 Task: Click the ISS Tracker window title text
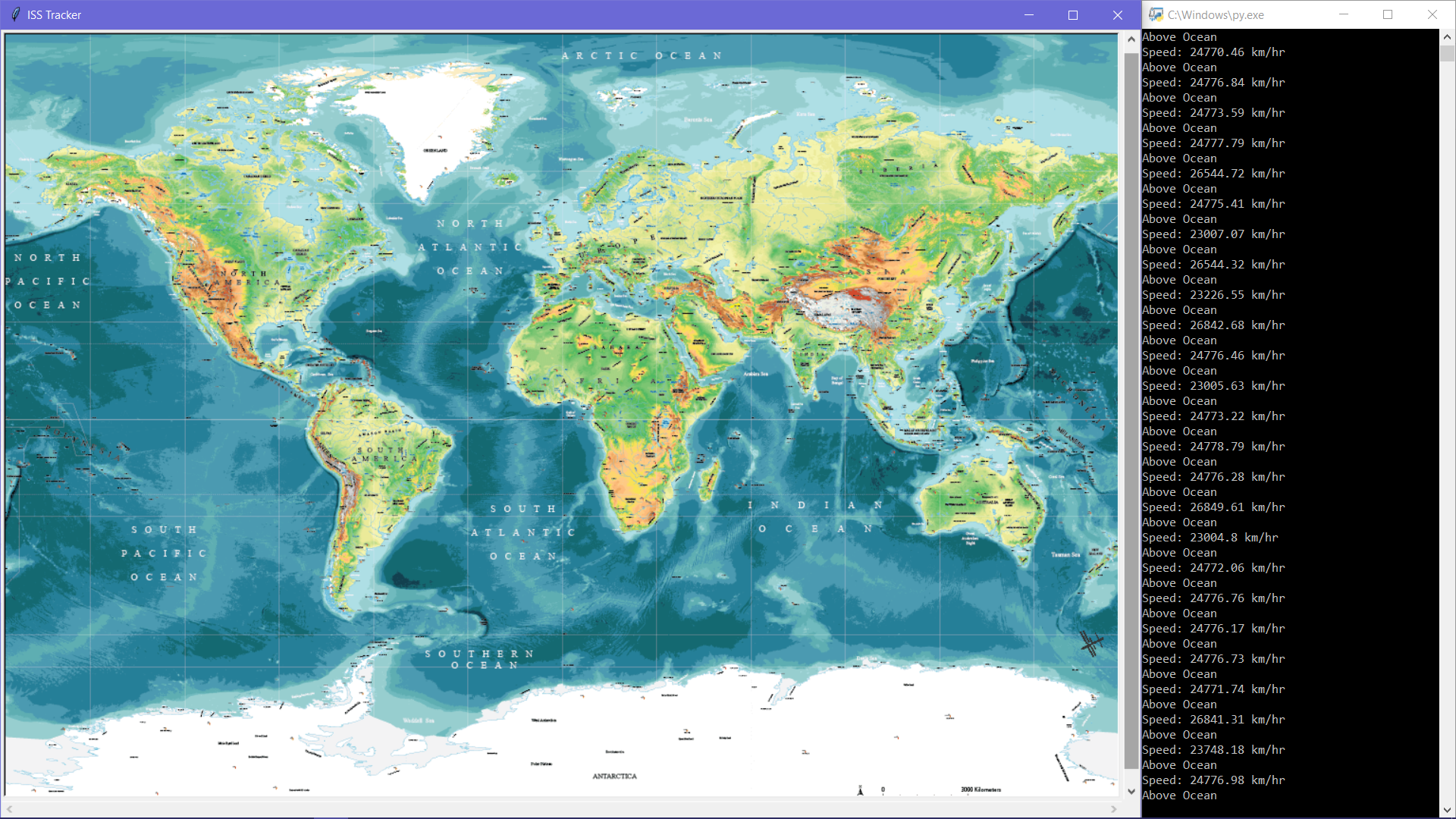point(54,14)
